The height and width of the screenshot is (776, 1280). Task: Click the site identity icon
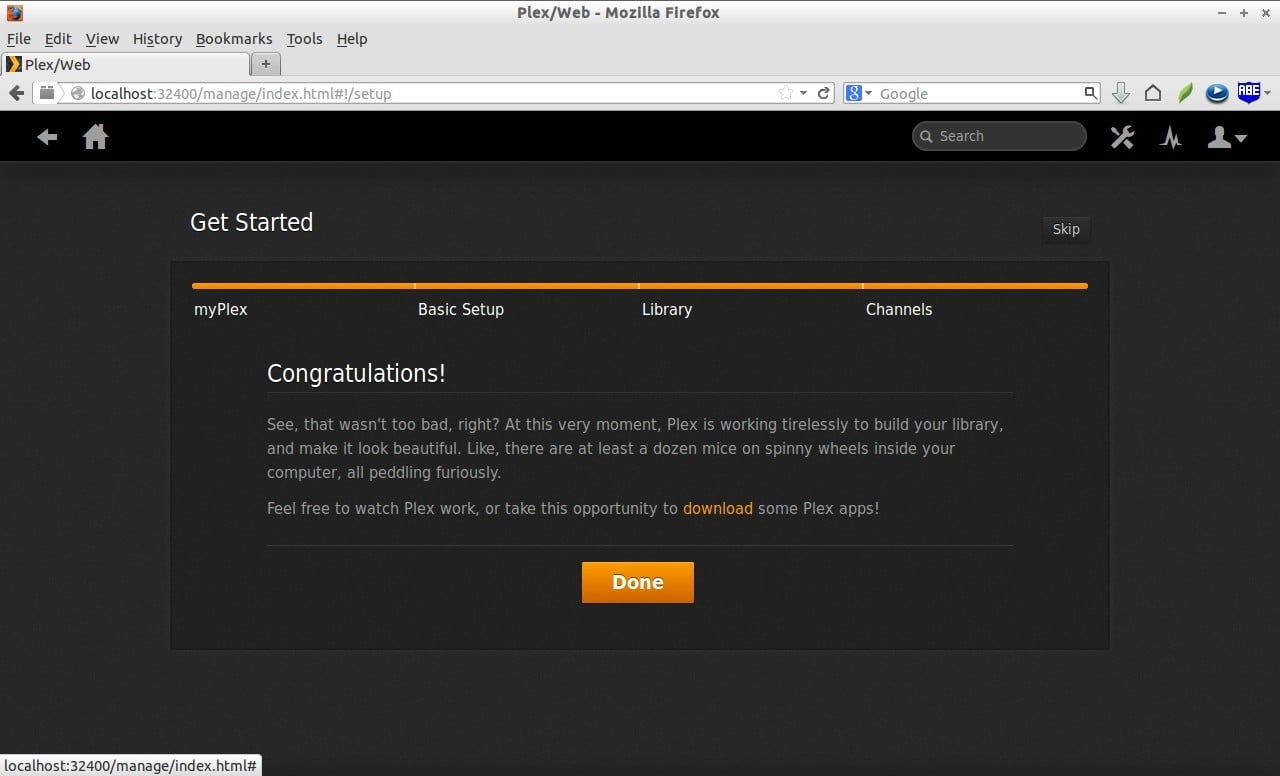tap(78, 93)
